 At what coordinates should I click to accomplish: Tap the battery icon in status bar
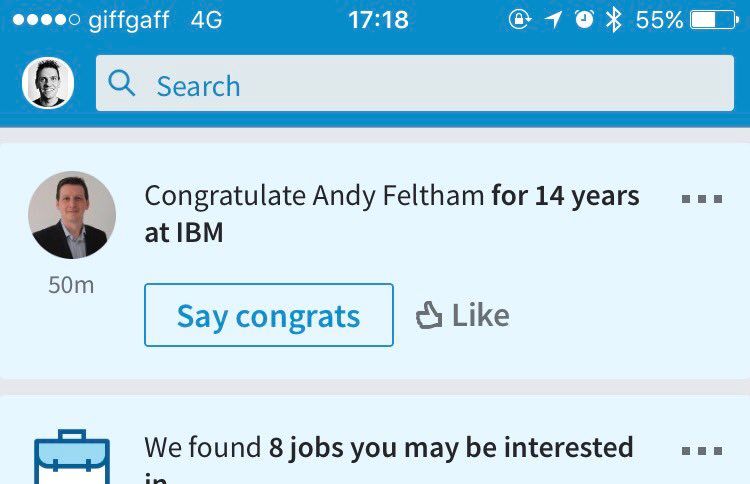tap(714, 20)
